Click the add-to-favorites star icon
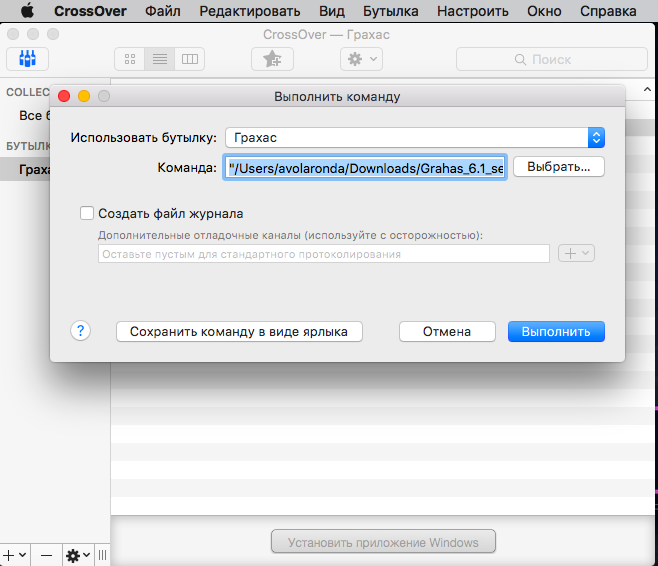The height and width of the screenshot is (566, 658). (x=272, y=59)
